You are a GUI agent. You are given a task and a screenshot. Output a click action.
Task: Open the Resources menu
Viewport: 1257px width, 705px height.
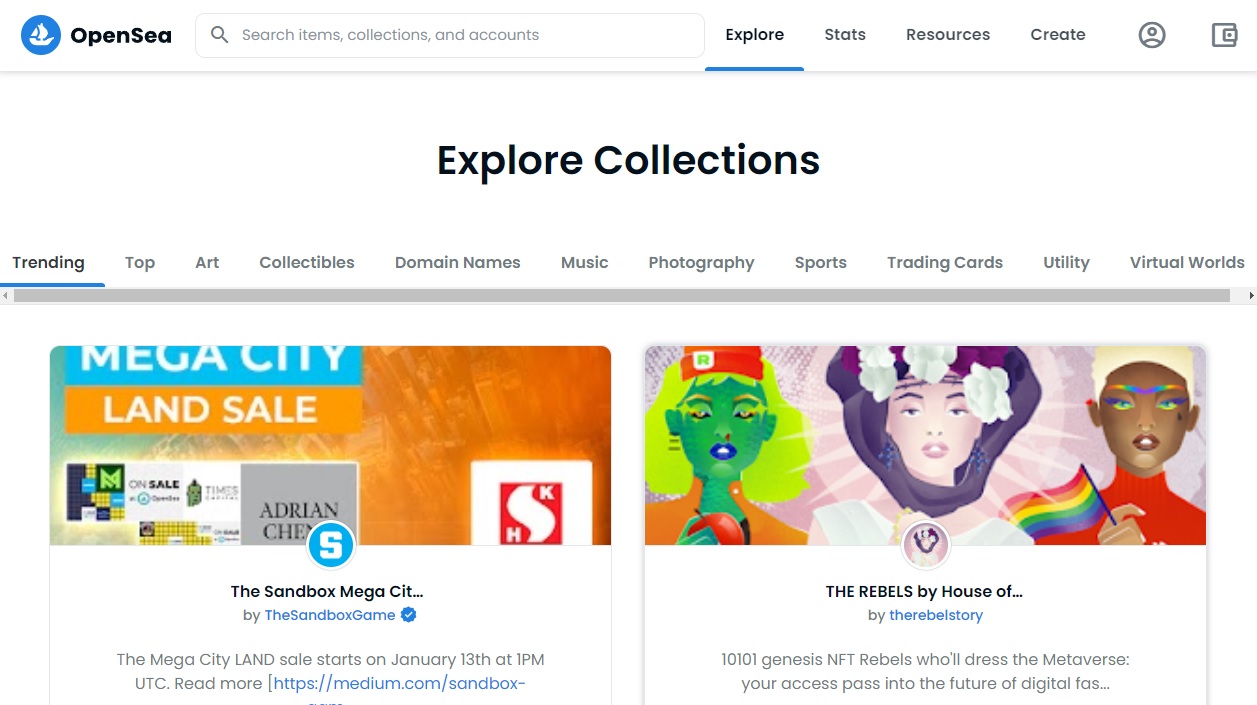pyautogui.click(x=948, y=35)
